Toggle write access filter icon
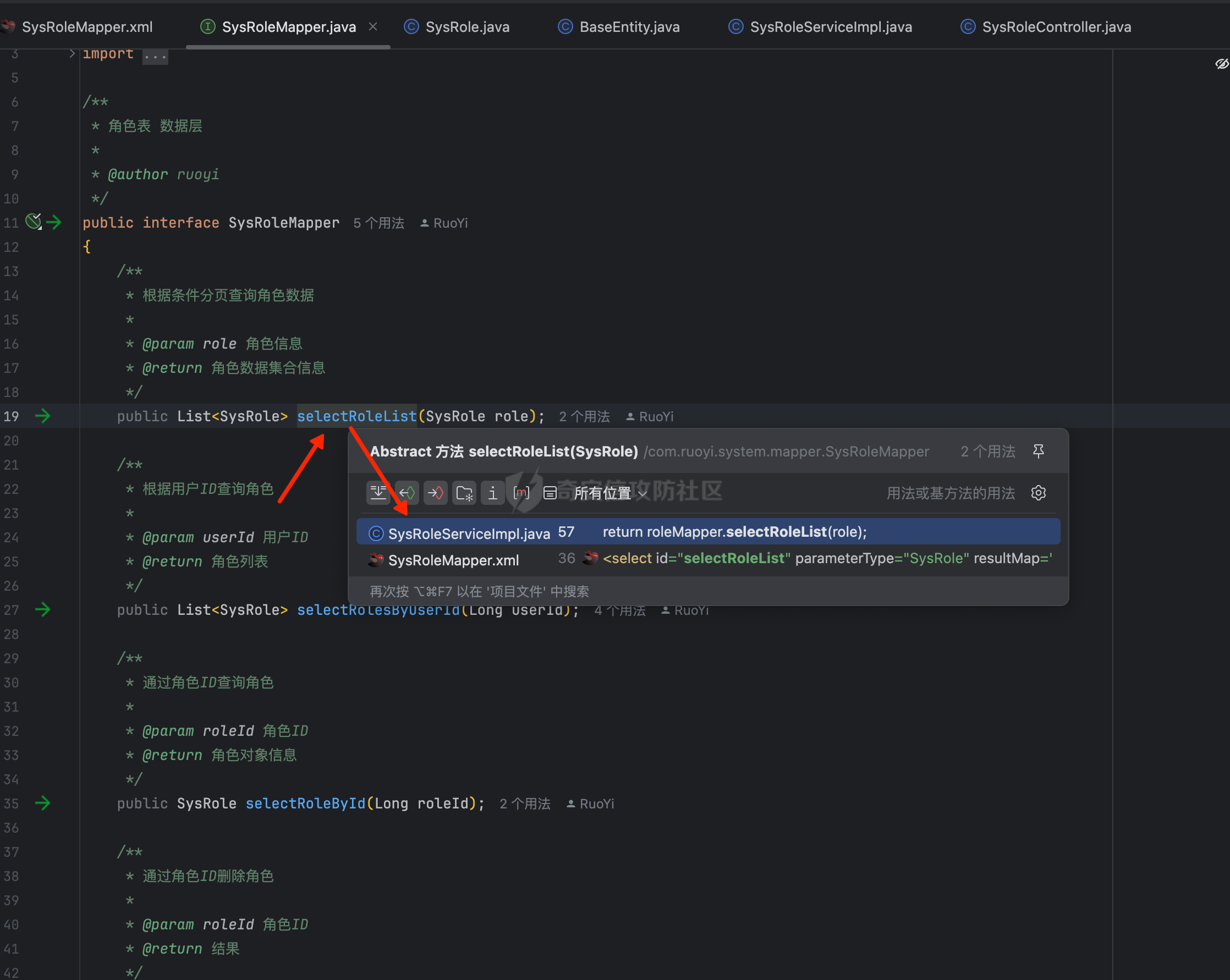This screenshot has height=980, width=1230. [x=435, y=493]
